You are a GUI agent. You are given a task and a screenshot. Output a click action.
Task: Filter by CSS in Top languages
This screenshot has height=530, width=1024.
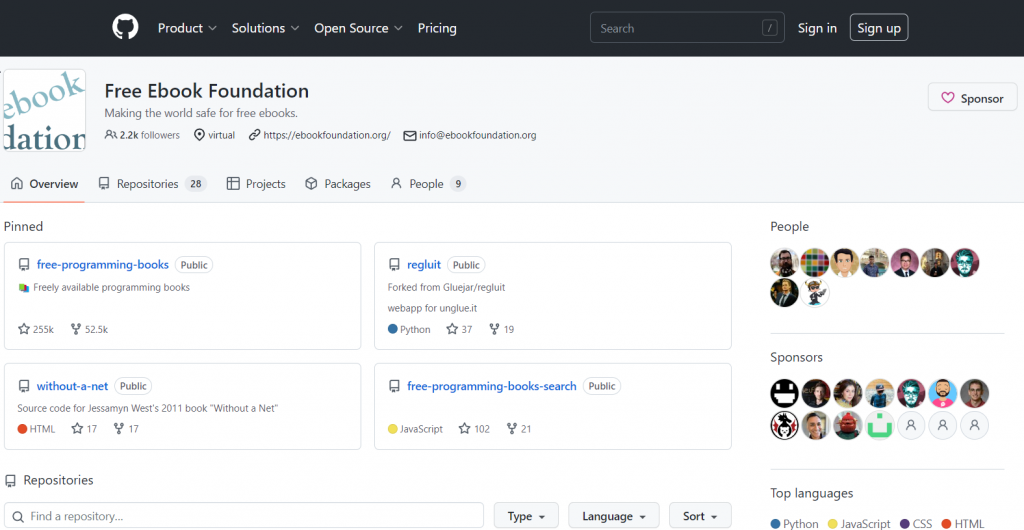[x=916, y=523]
